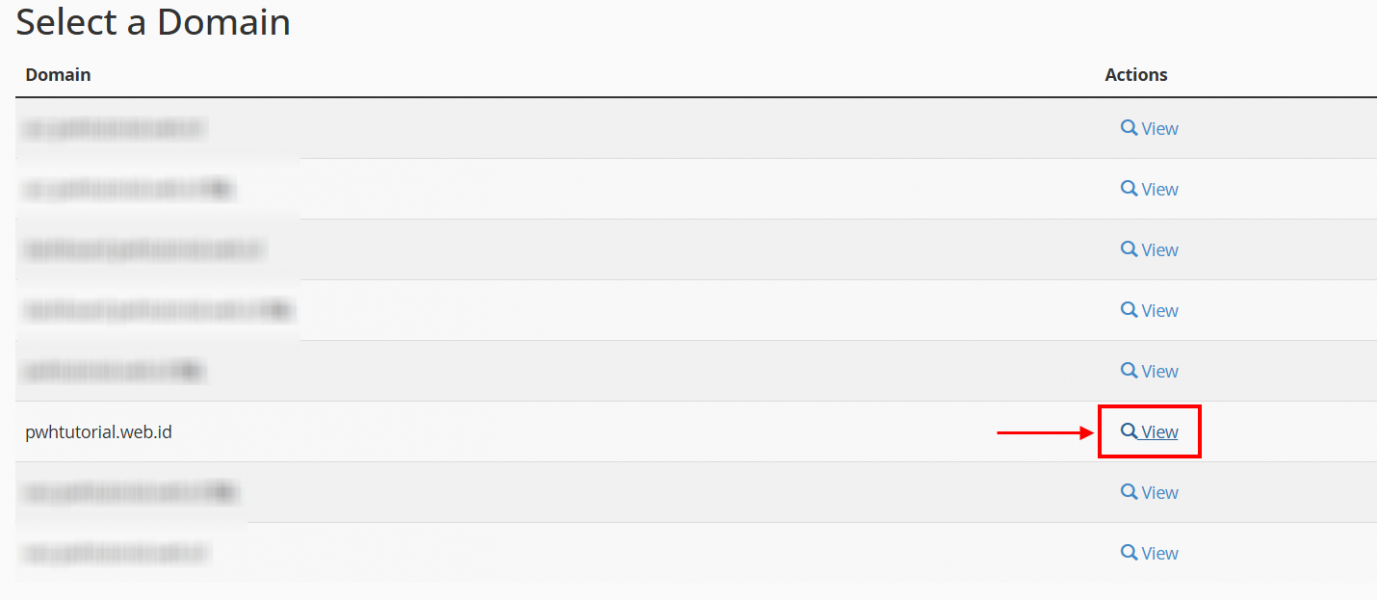Image resolution: width=1377 pixels, height=600 pixels.
Task: Select the magnifier icon in the fifth domain row
Action: [x=1129, y=371]
